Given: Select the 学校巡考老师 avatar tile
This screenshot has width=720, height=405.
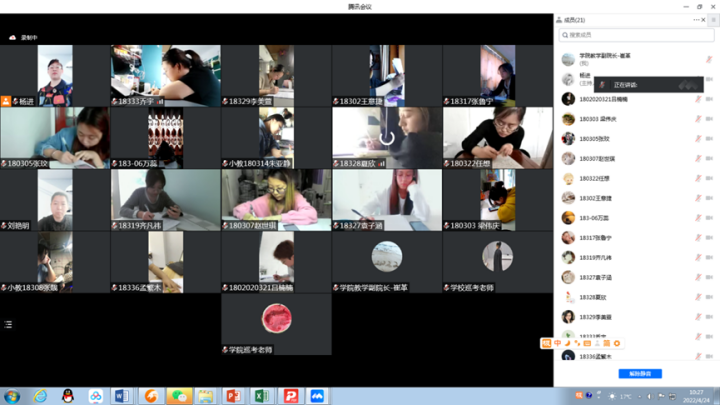Looking at the screenshot, I should 498,262.
